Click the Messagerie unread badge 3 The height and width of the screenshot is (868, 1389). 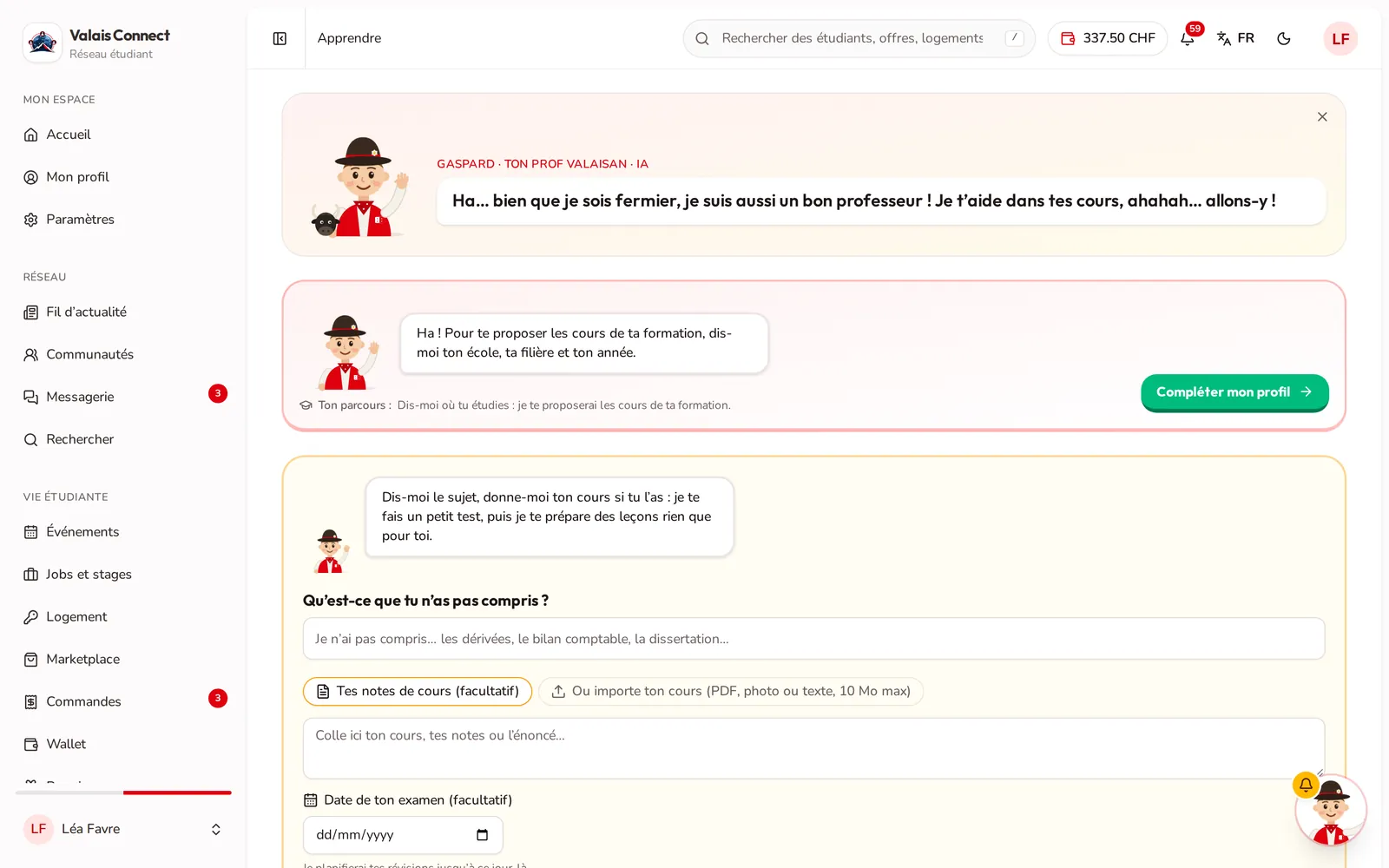218,393
